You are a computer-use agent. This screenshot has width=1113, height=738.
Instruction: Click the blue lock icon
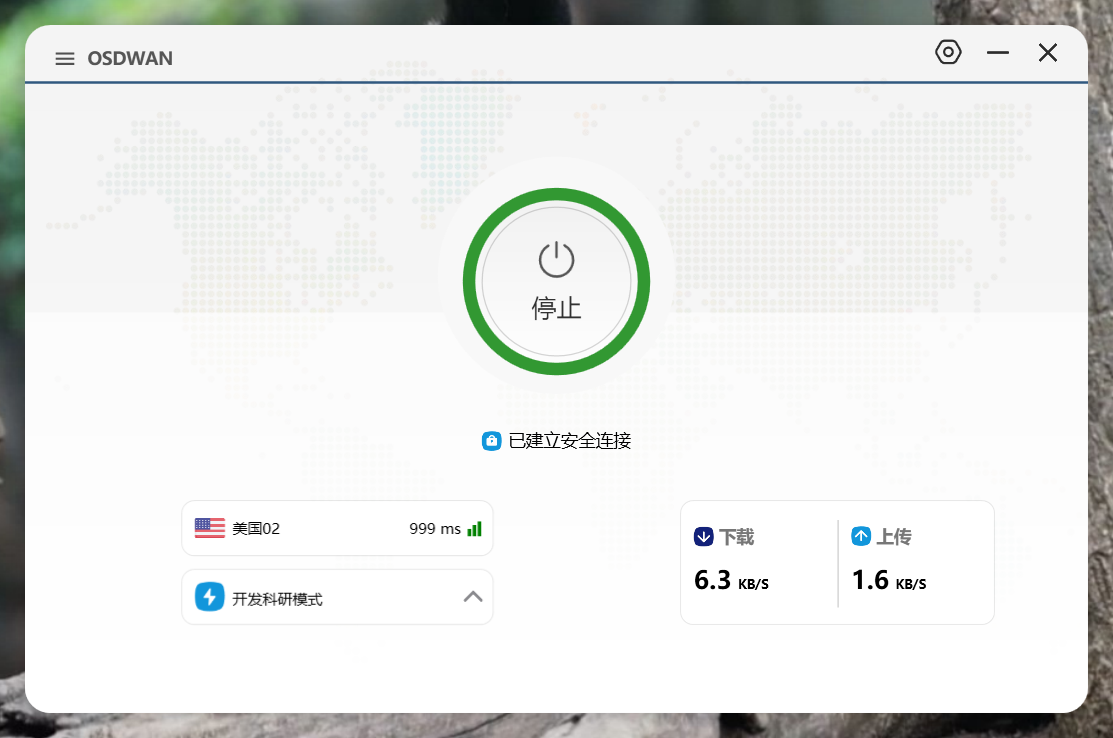[x=491, y=441]
